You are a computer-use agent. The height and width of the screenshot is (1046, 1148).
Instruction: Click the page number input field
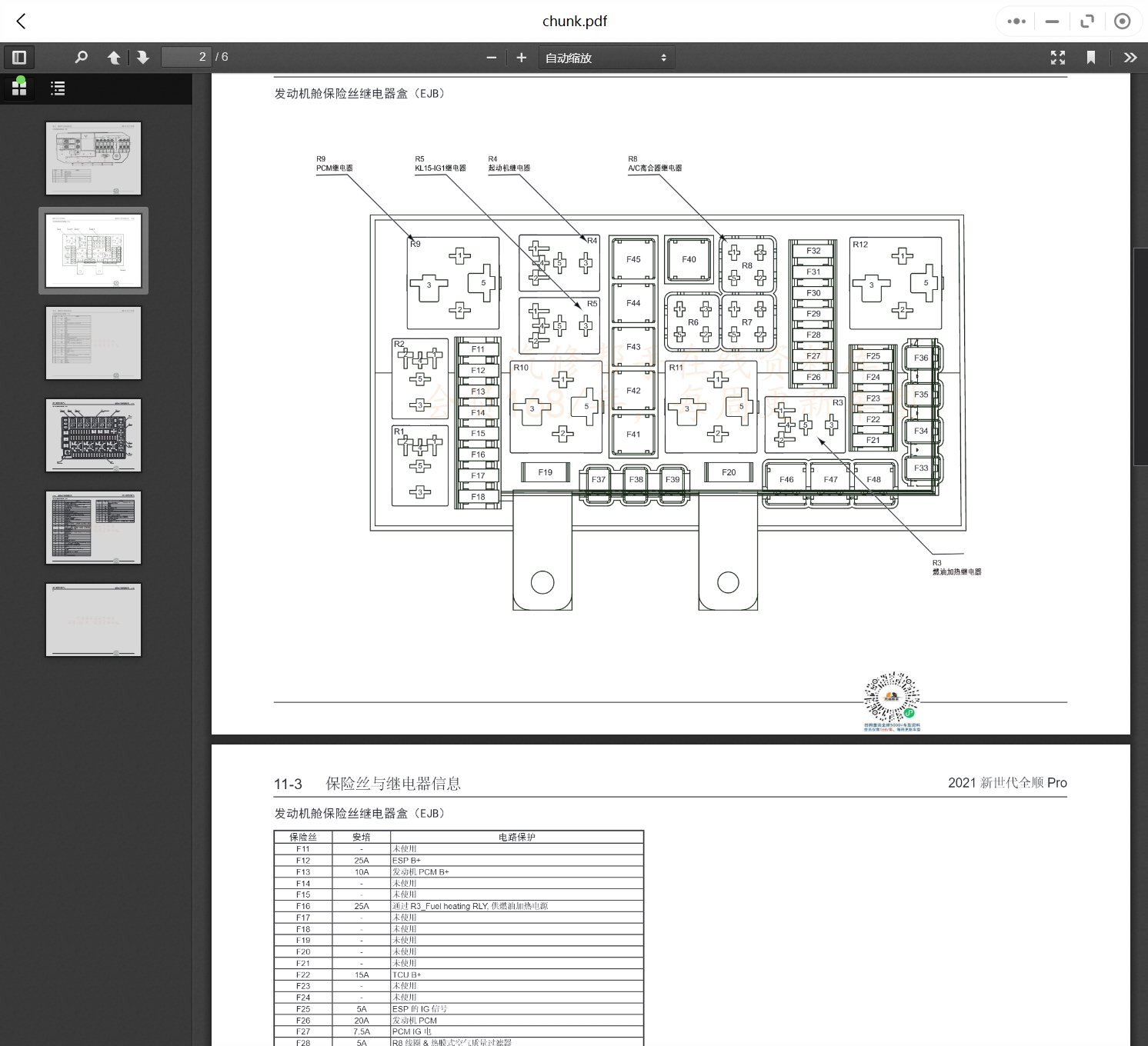(x=186, y=57)
